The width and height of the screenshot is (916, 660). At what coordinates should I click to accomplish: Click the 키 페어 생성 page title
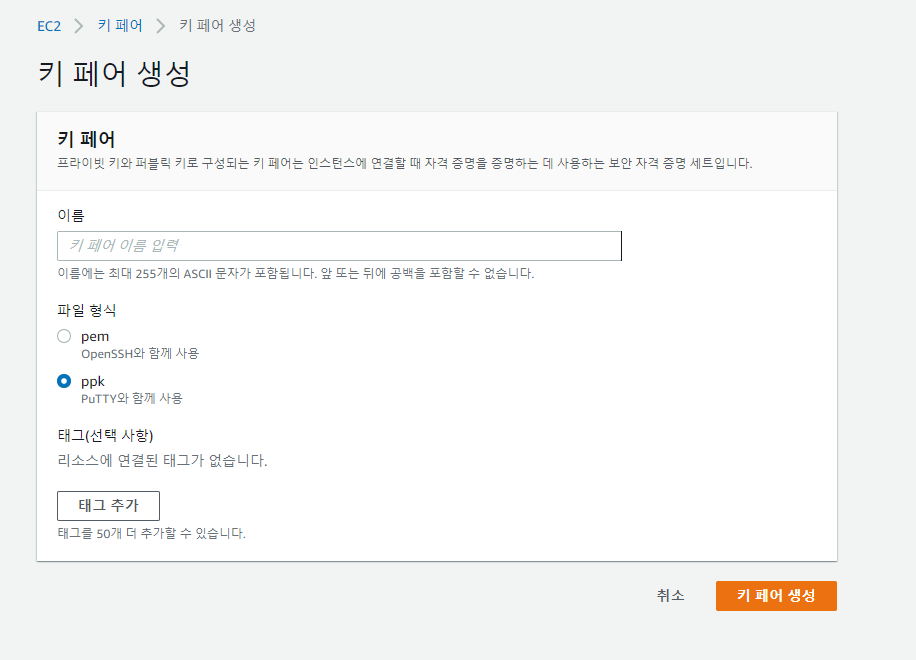[x=114, y=74]
